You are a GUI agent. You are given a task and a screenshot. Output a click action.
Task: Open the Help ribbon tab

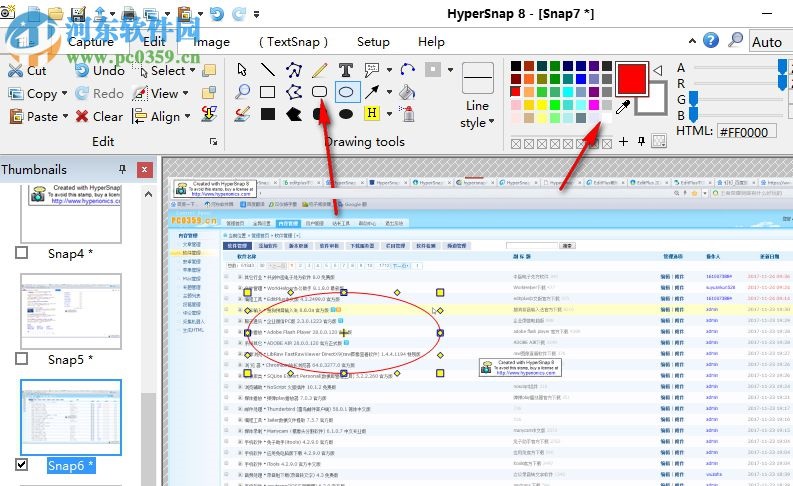pyautogui.click(x=431, y=41)
